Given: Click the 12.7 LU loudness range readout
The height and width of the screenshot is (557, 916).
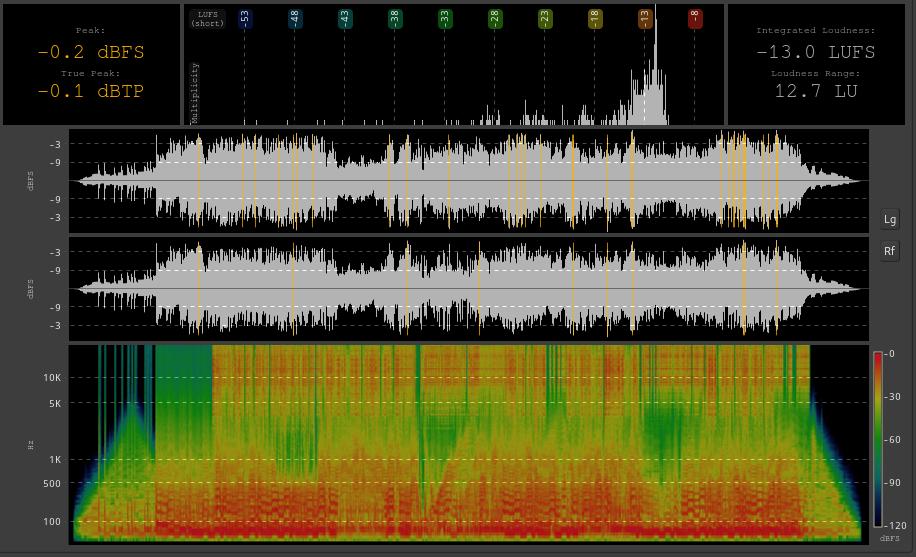Looking at the screenshot, I should coord(816,91).
